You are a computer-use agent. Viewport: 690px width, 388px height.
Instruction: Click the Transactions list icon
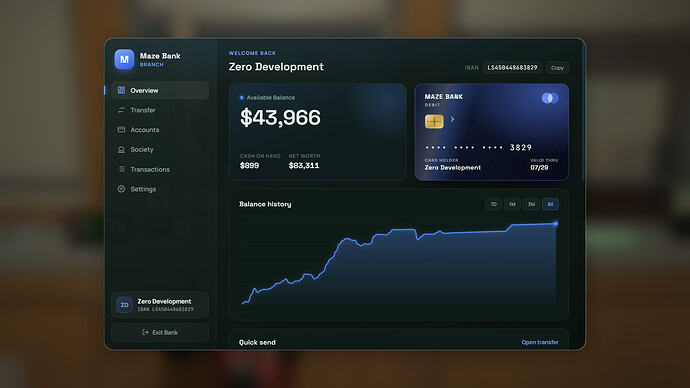[x=122, y=169]
